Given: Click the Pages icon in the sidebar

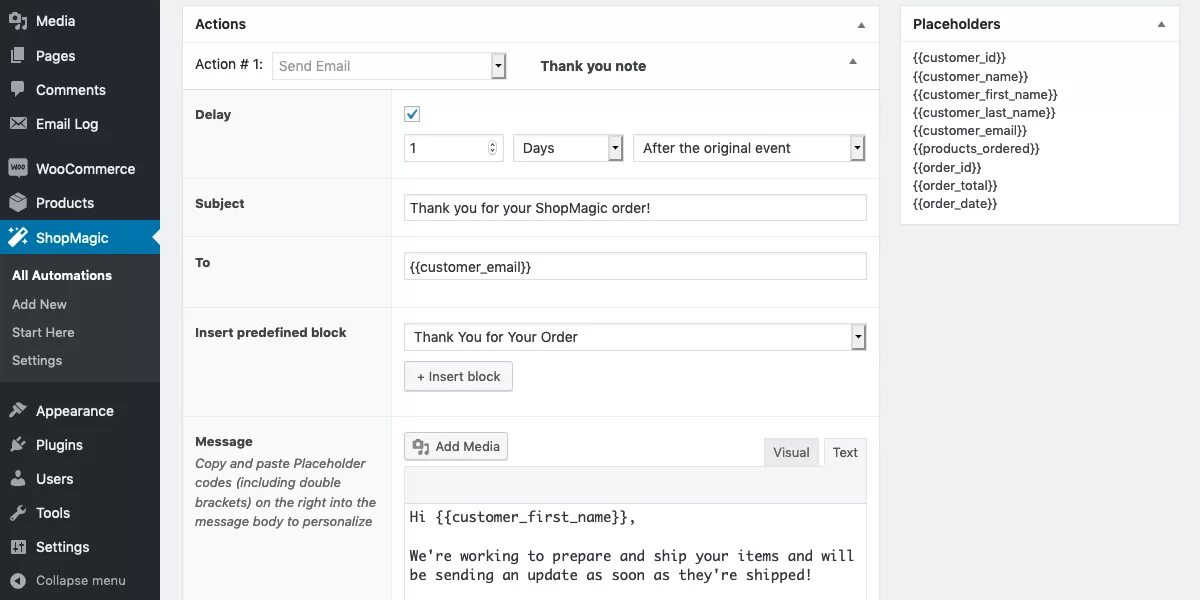Looking at the screenshot, I should coord(18,56).
